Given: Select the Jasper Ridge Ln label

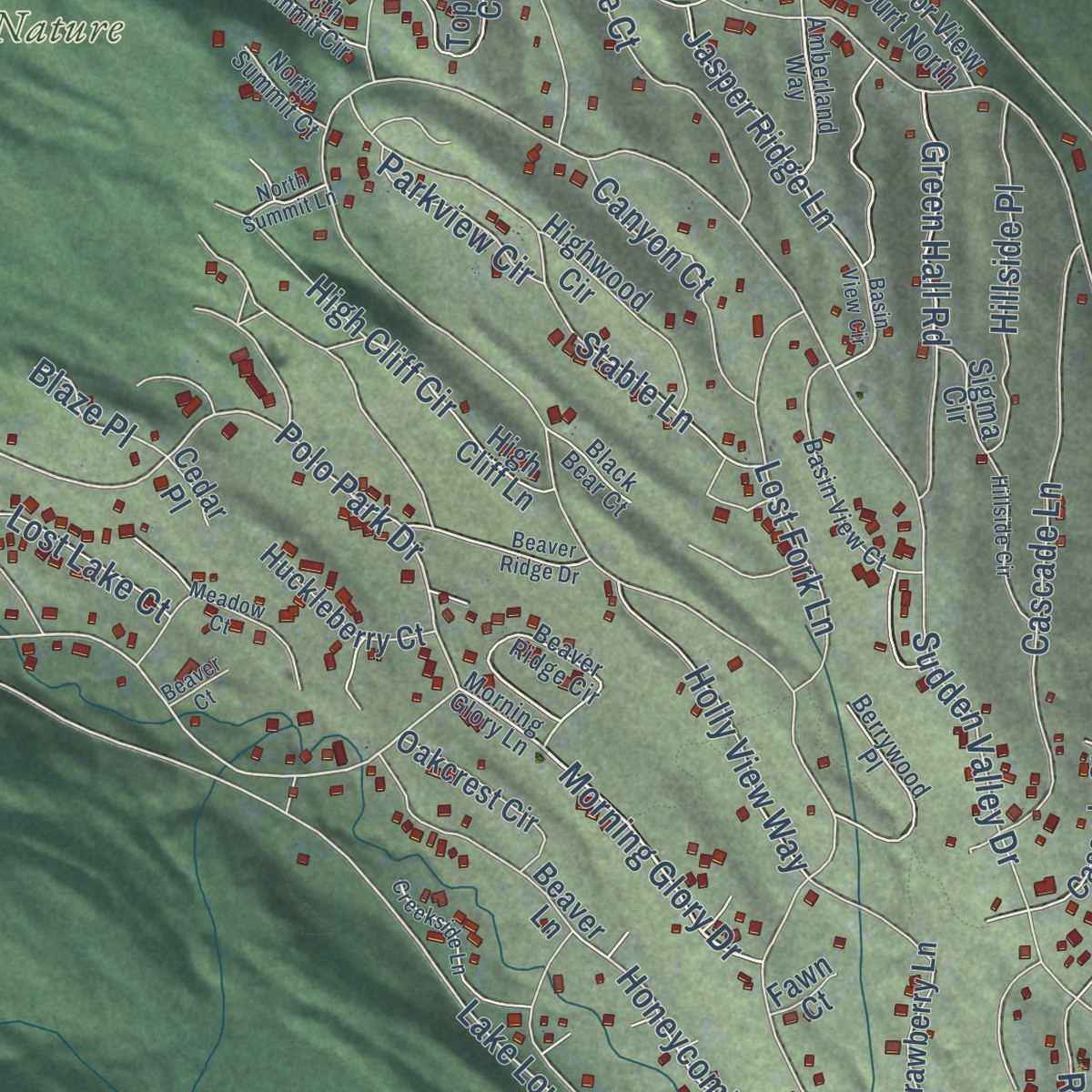Looking at the screenshot, I should [x=758, y=129].
